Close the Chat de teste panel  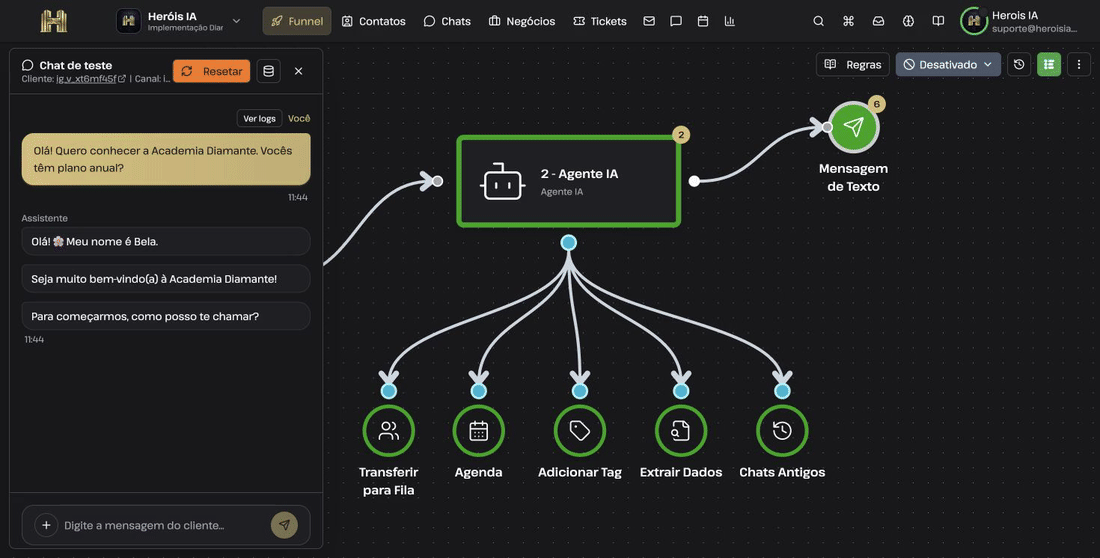pyautogui.click(x=298, y=71)
